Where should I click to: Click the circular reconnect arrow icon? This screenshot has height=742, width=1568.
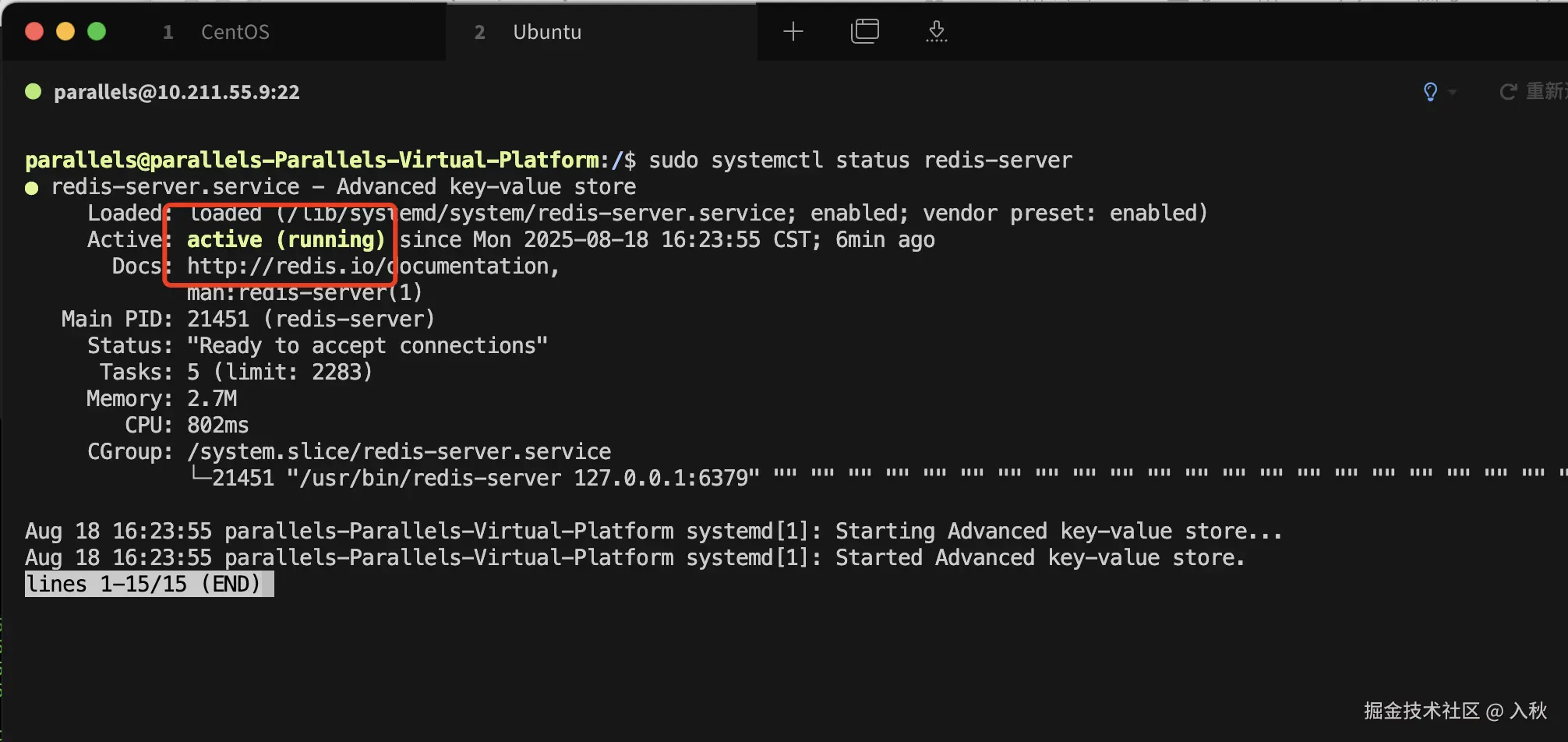click(x=1508, y=92)
